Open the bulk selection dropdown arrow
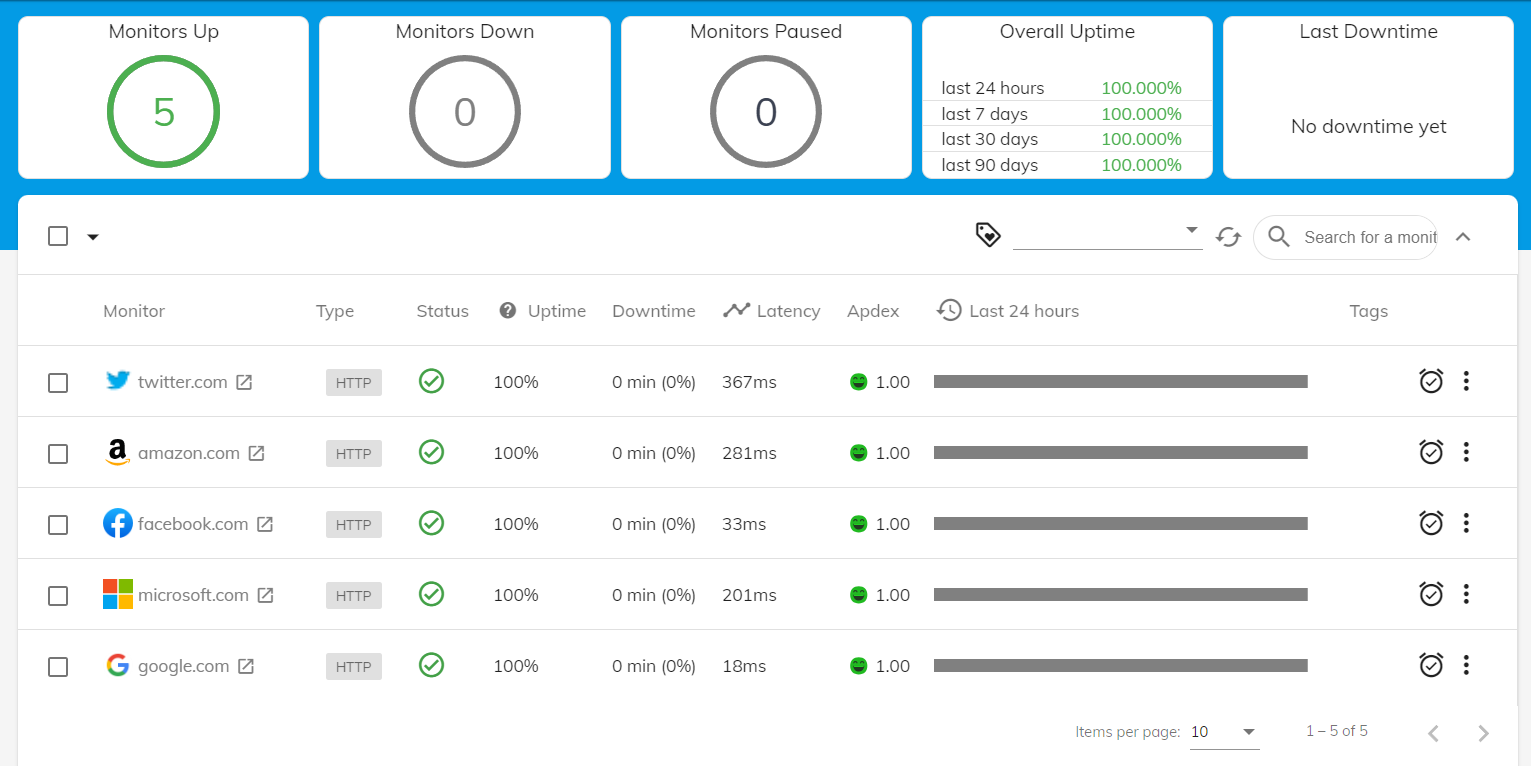 (93, 237)
